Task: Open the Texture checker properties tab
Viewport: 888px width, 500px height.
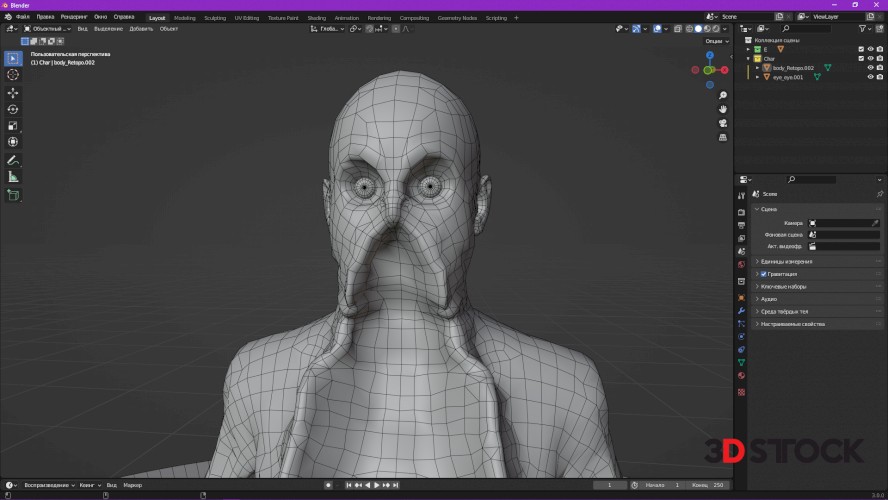Action: pos(741,392)
